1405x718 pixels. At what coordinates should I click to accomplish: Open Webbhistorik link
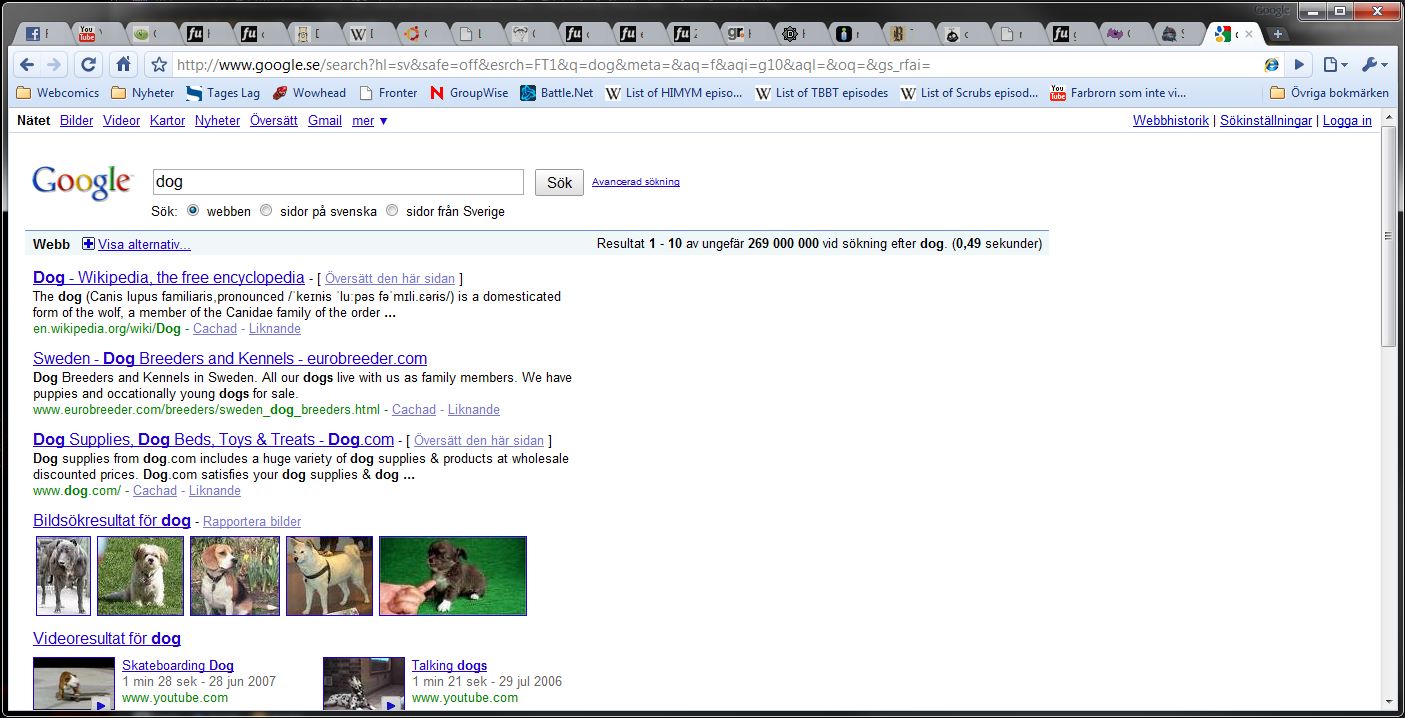pyautogui.click(x=1171, y=121)
